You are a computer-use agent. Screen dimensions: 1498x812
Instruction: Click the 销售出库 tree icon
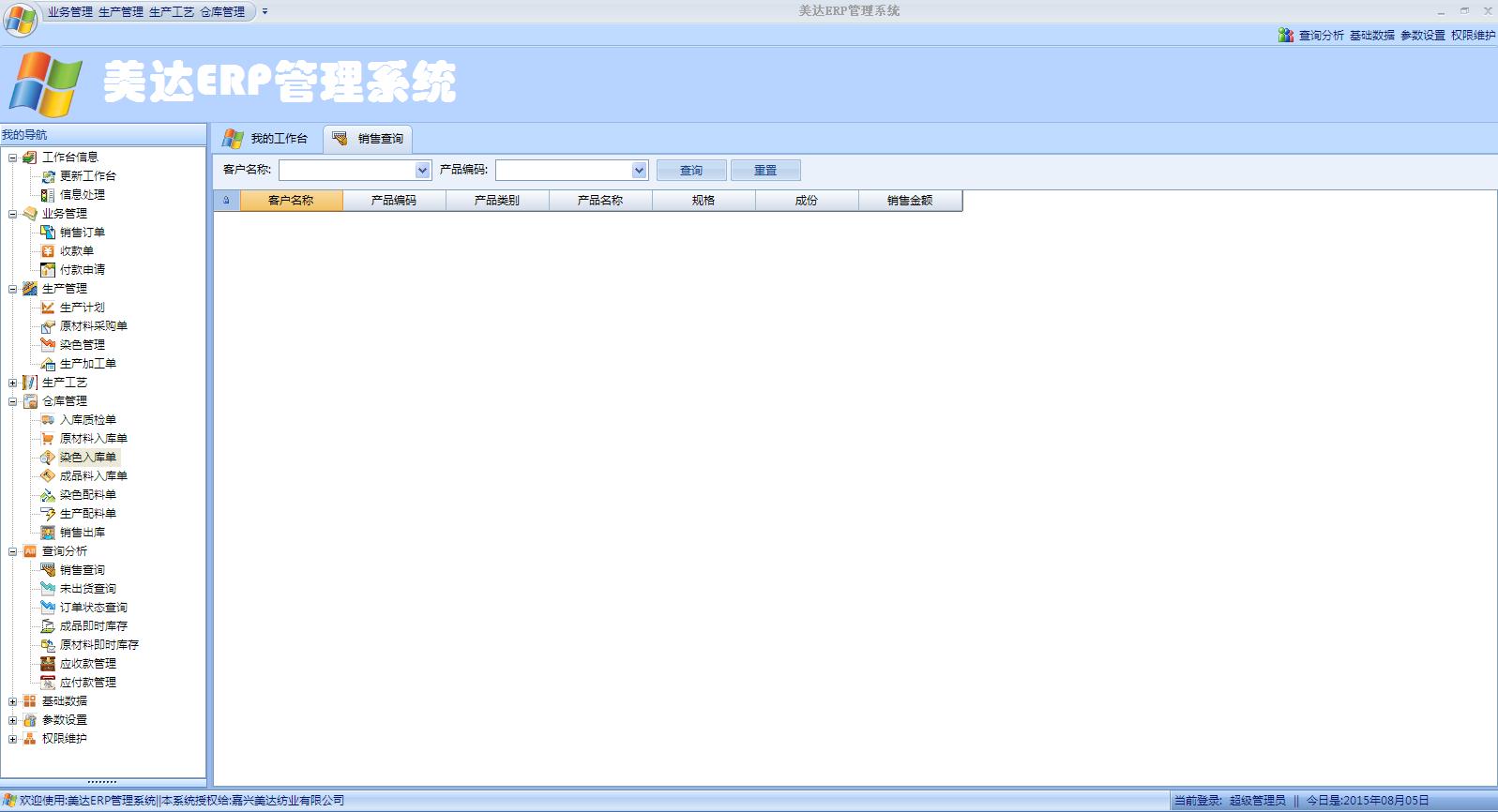48,533
